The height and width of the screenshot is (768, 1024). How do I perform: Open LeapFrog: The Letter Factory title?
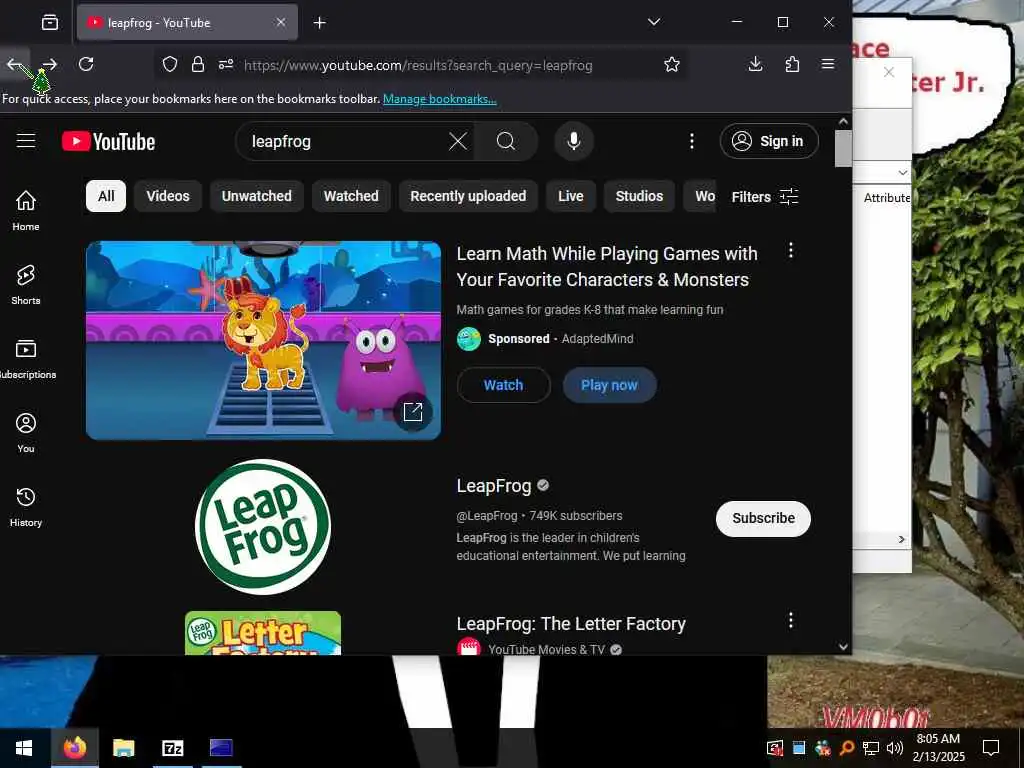coord(571,624)
